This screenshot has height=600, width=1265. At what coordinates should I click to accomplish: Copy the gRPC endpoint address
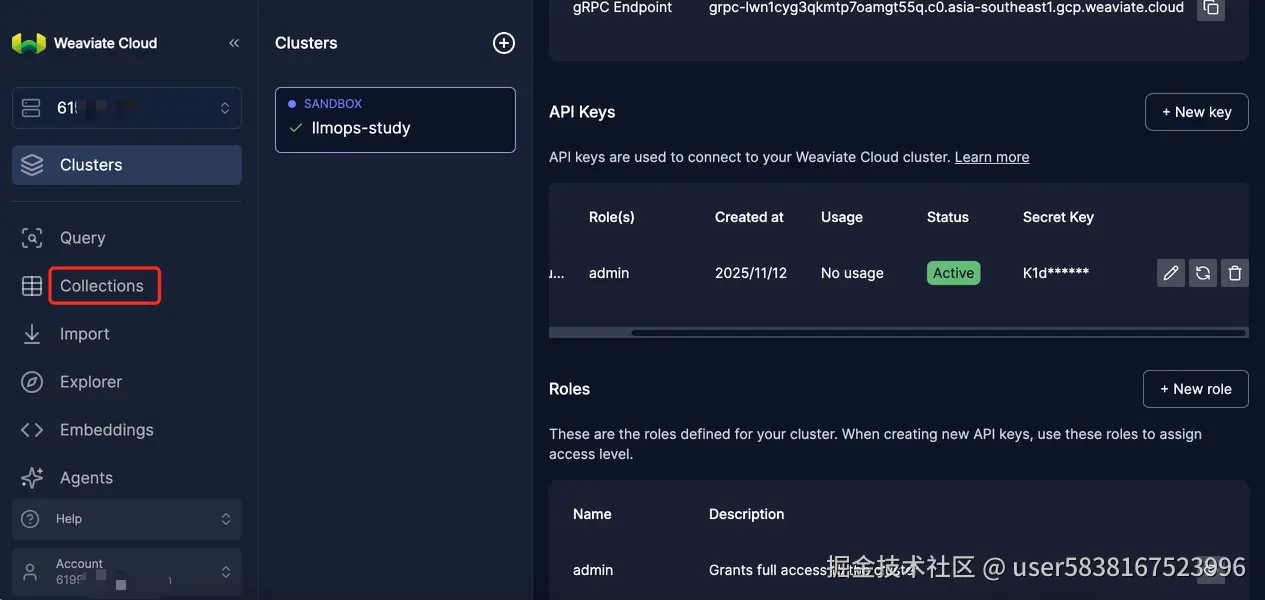click(1211, 7)
